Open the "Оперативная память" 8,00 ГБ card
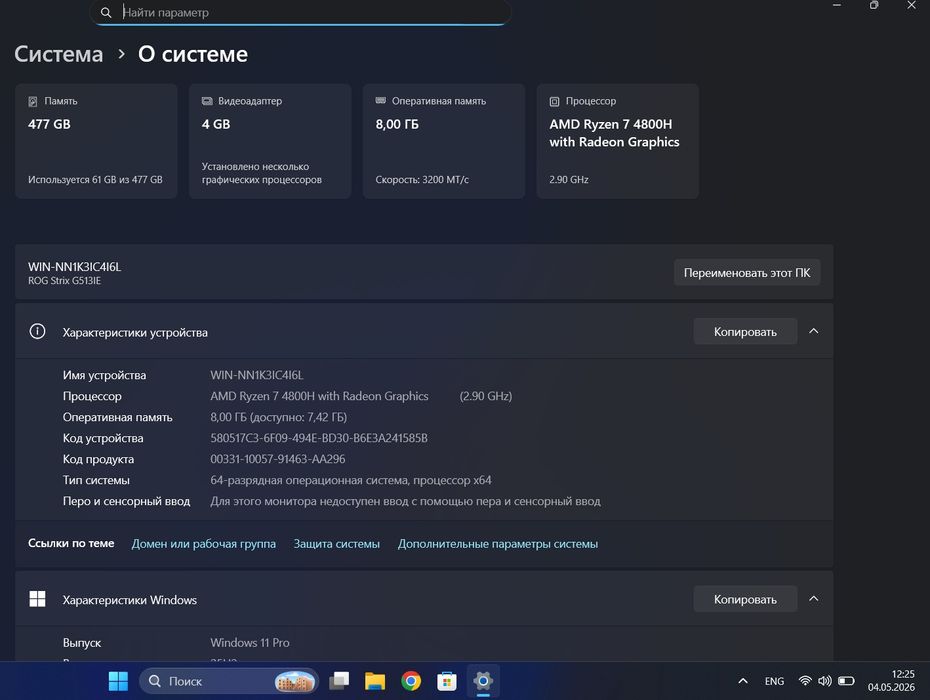 pos(444,141)
